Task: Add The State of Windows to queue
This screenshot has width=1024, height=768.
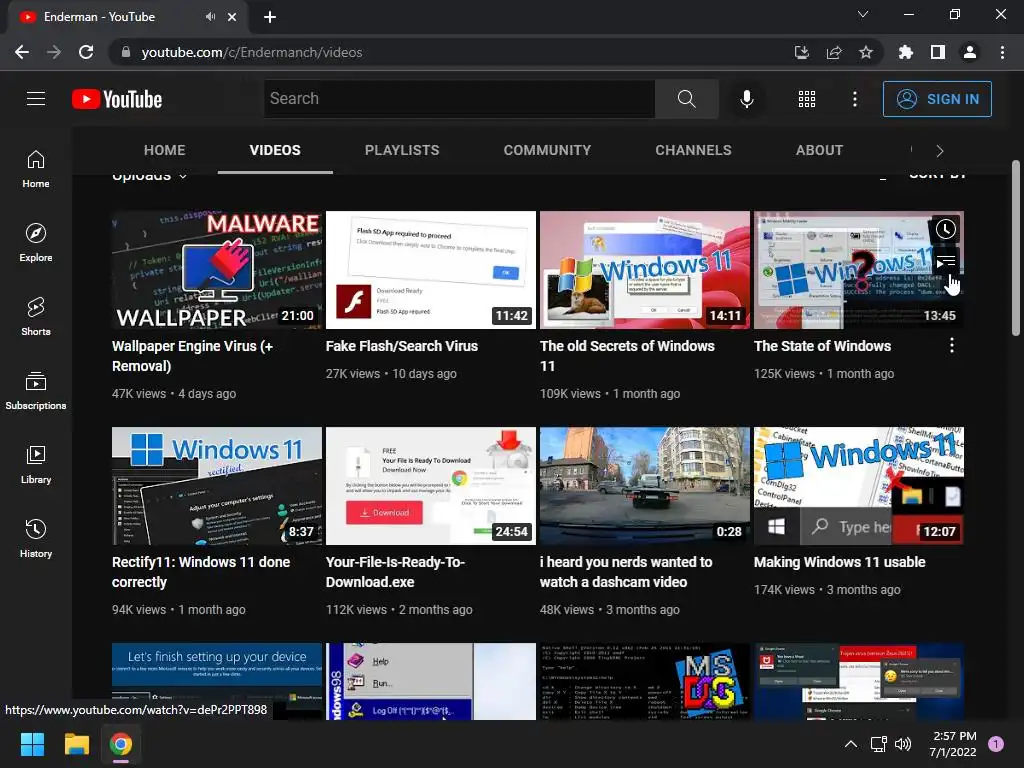Action: coord(946,263)
